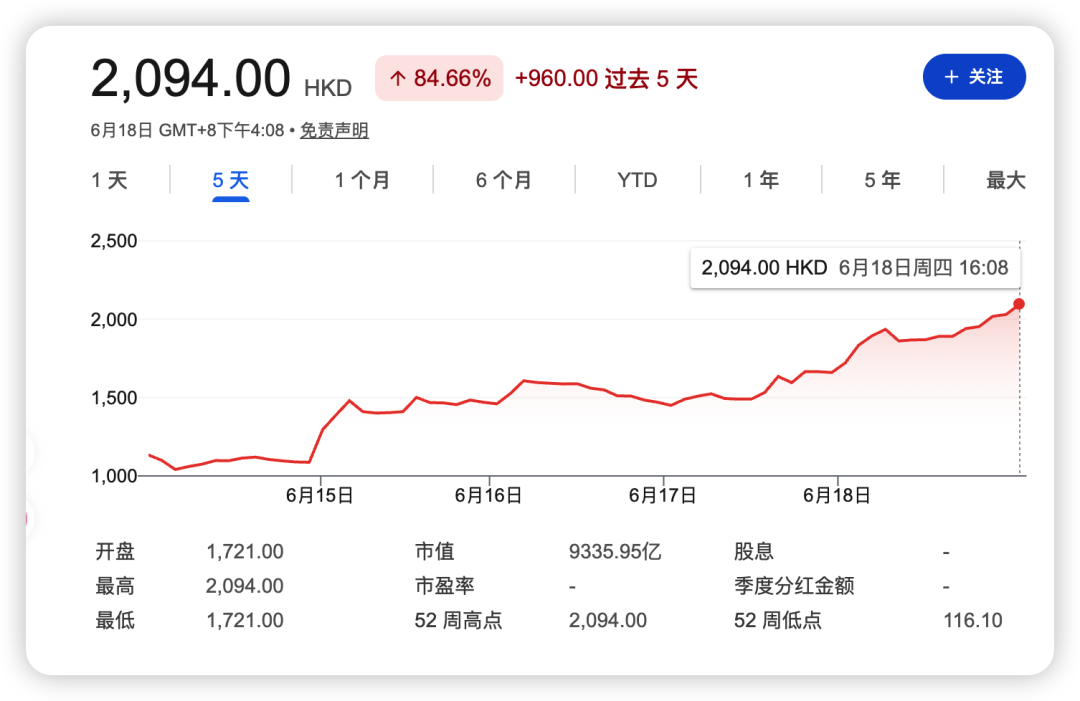The height and width of the screenshot is (701, 1080).
Task: Select the 5 天 time range tab
Action: click(230, 180)
